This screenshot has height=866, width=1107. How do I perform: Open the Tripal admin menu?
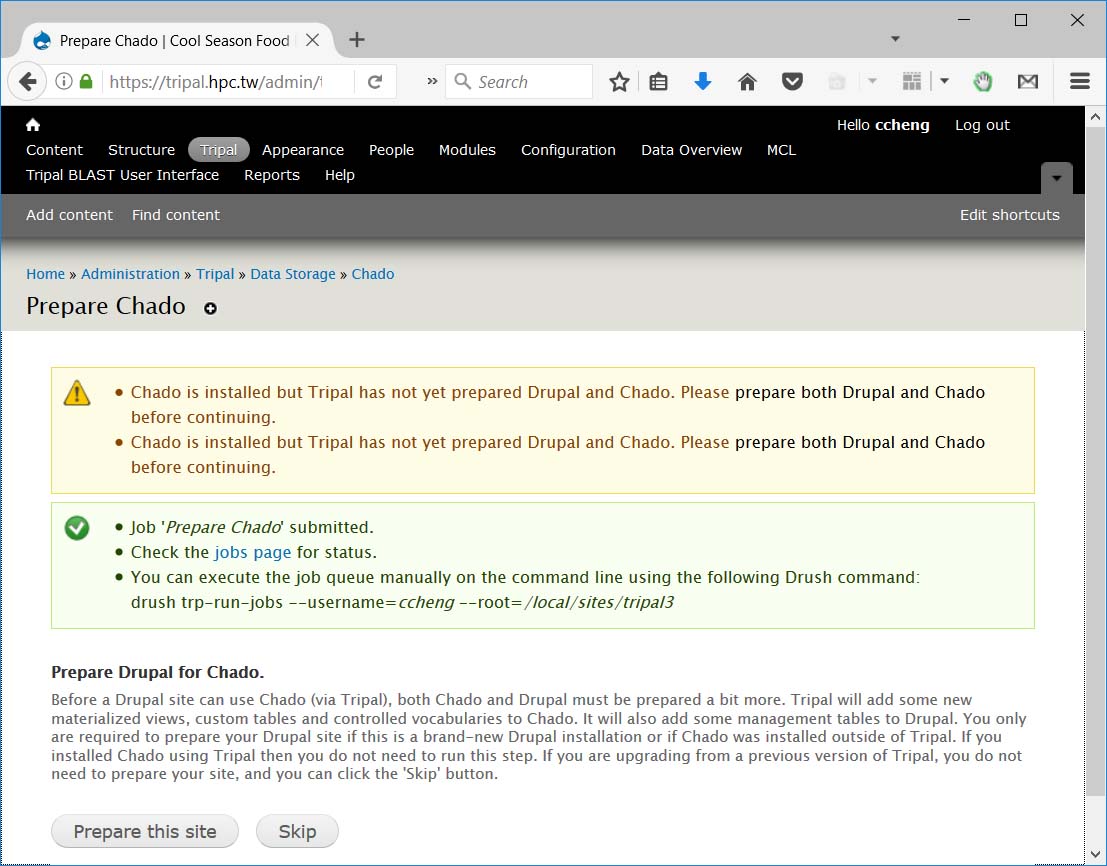point(218,150)
